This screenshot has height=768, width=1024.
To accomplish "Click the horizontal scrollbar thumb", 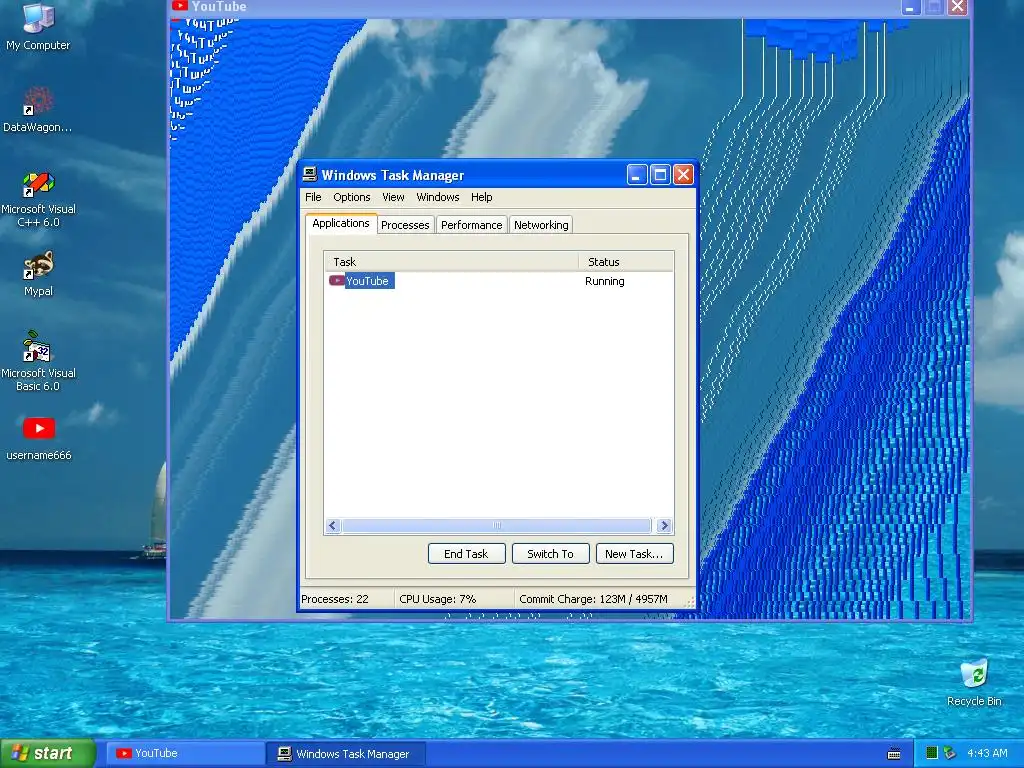I will click(x=496, y=526).
